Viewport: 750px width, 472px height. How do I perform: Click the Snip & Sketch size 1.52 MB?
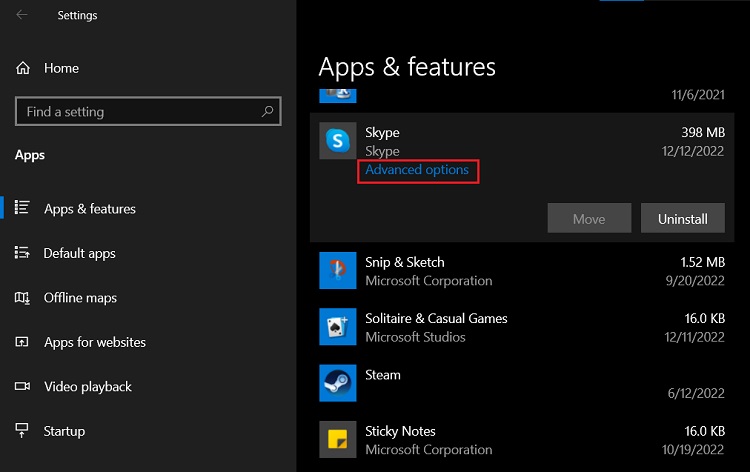(x=702, y=262)
